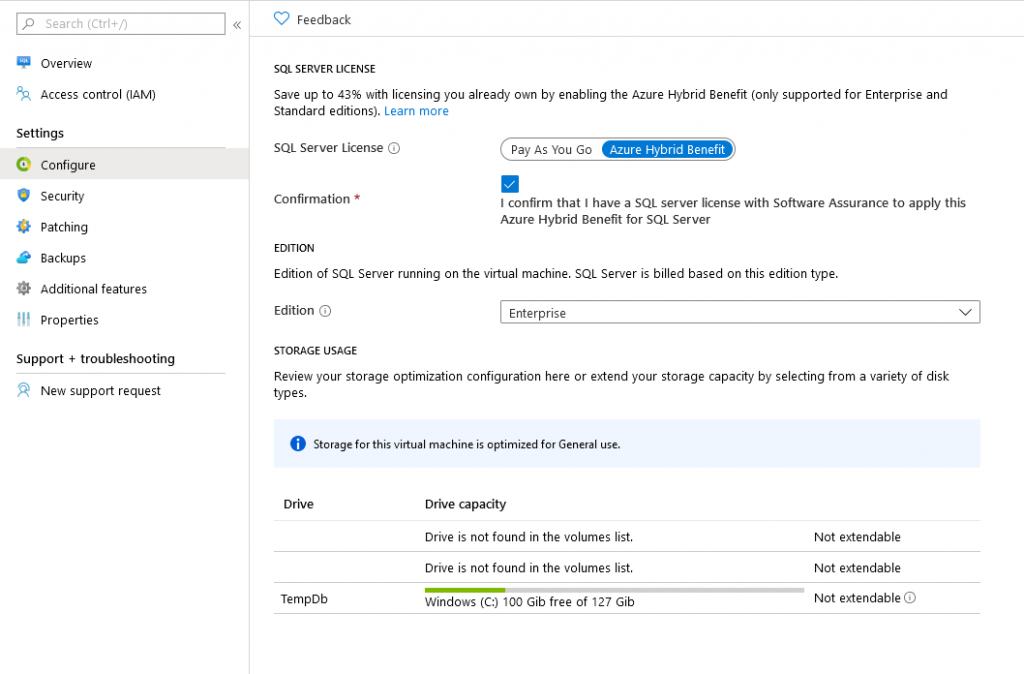The image size is (1024, 674).
Task: Click the Windows (C:) drive capacity bar
Action: coord(614,590)
